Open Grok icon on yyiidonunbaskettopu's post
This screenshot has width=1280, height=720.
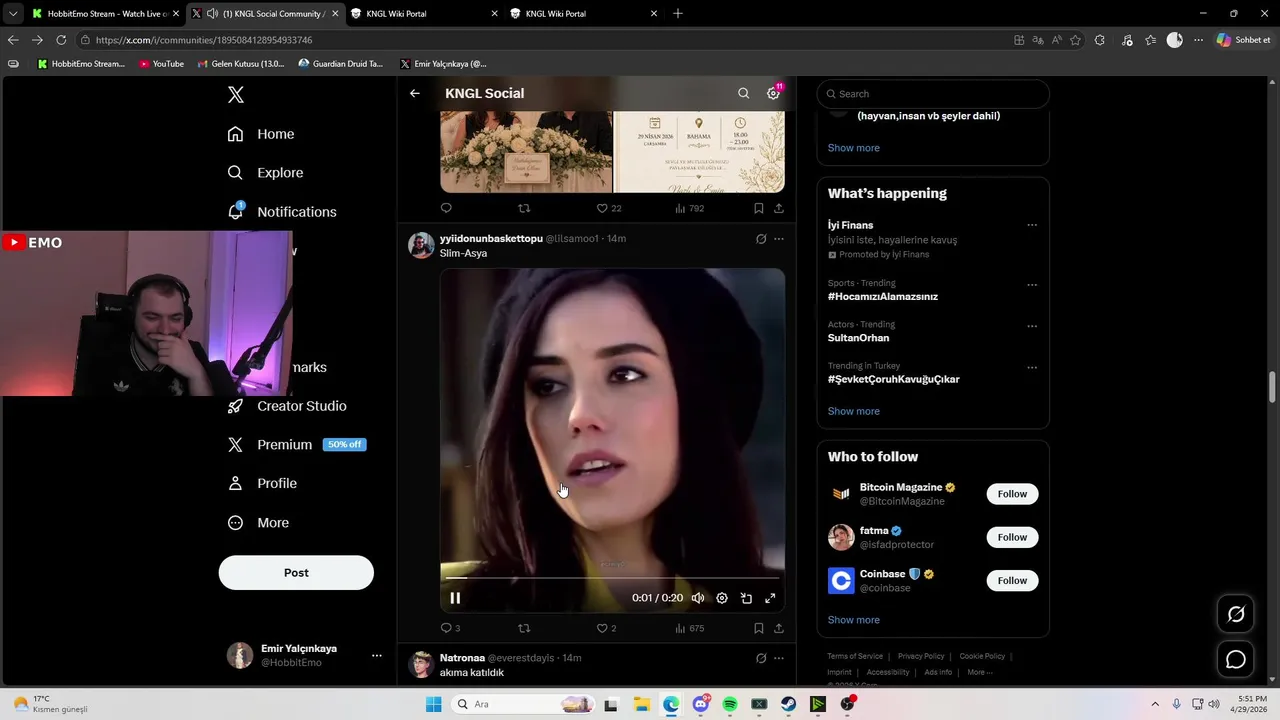click(761, 239)
